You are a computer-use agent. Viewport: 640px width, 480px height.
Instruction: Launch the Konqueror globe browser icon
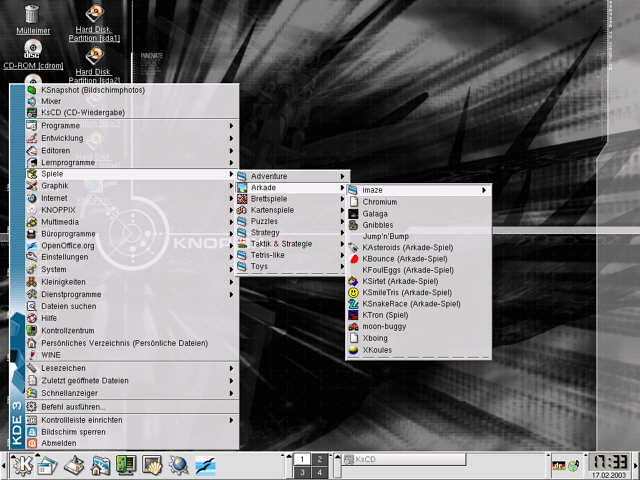click(178, 465)
